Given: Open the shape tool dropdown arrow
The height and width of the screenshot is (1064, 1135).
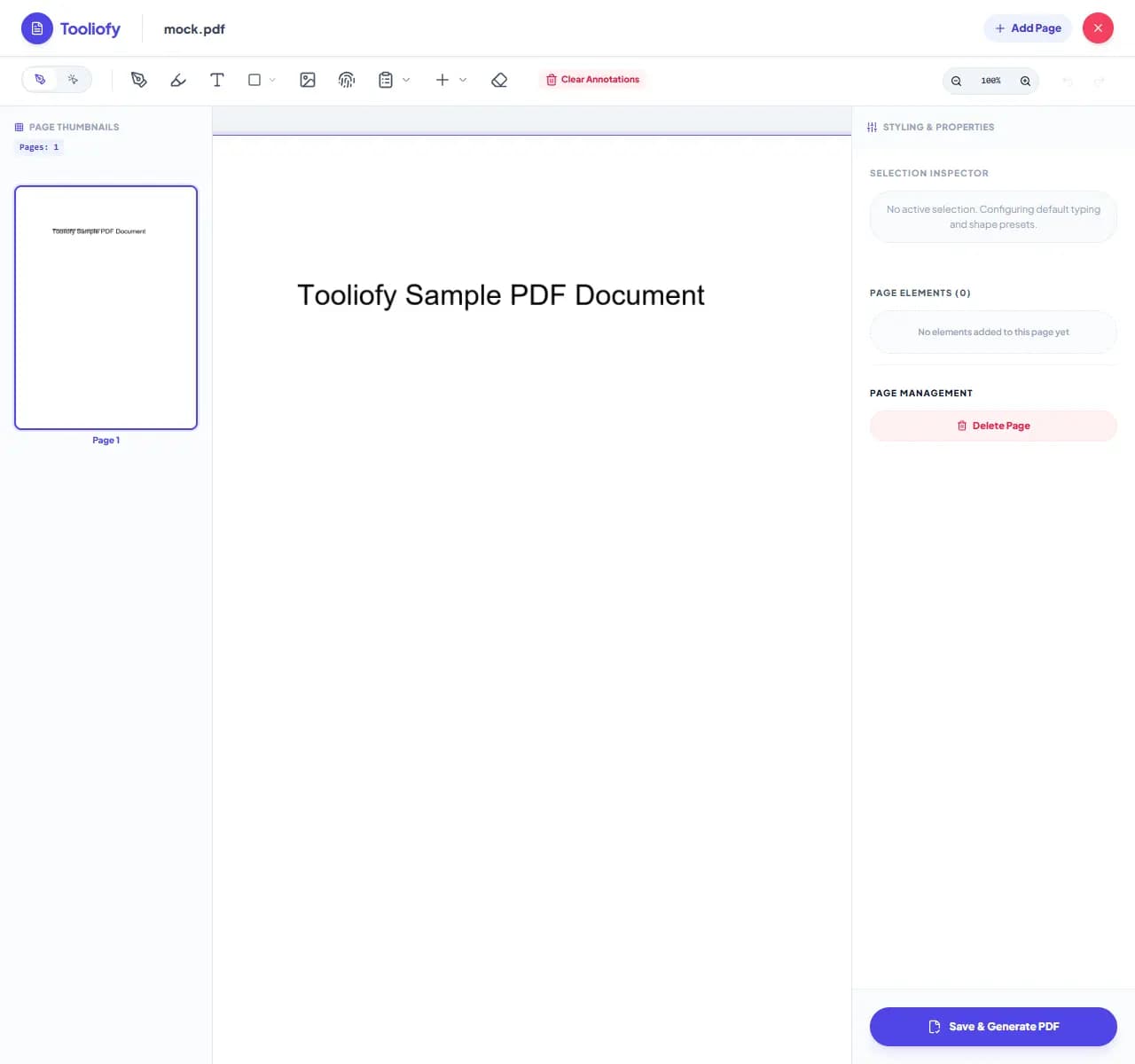Looking at the screenshot, I should coord(272,80).
